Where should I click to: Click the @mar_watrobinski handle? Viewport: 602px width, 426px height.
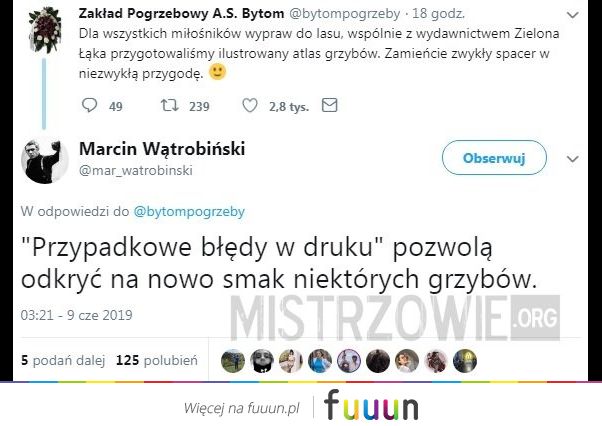click(x=136, y=170)
